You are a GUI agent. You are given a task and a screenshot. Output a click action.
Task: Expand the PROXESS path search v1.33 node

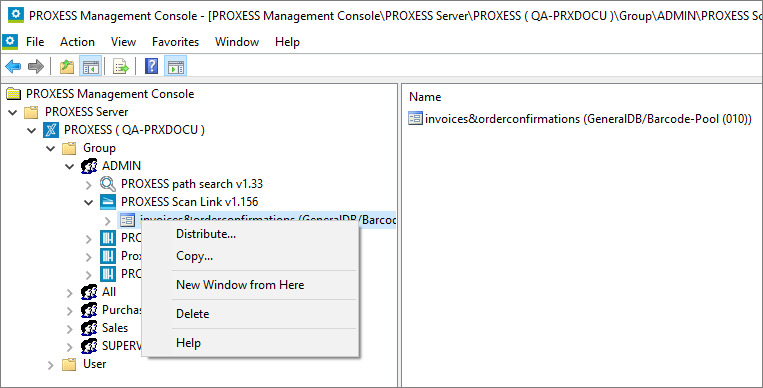(89, 185)
